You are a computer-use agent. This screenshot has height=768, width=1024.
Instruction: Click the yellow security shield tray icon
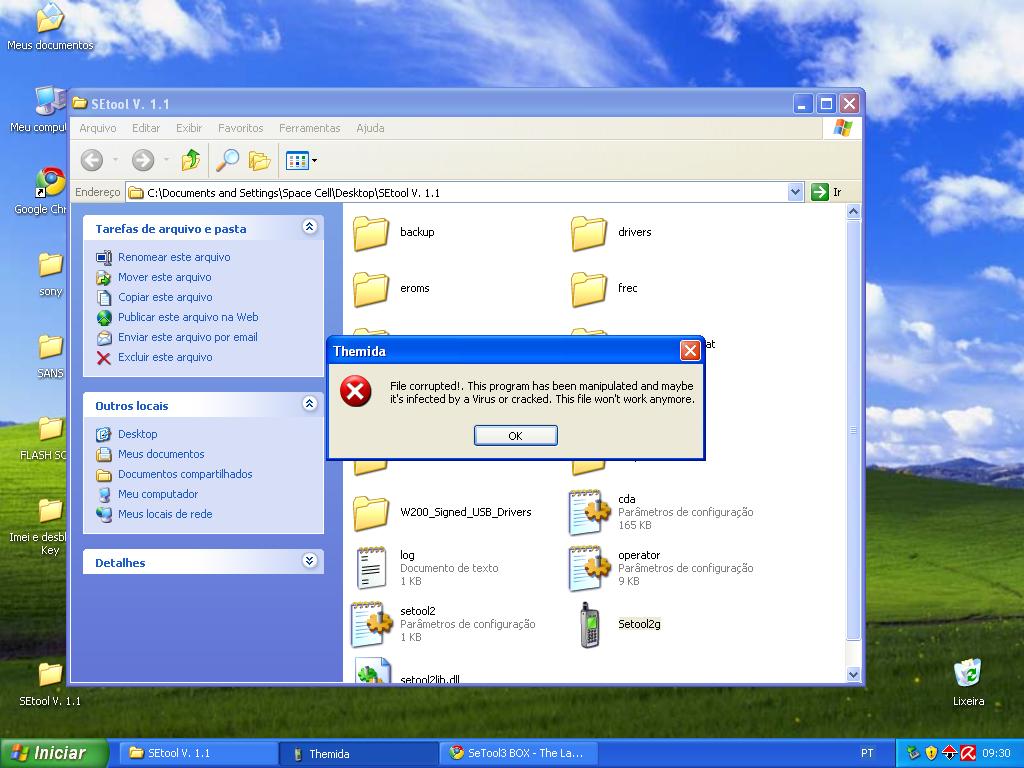point(931,754)
